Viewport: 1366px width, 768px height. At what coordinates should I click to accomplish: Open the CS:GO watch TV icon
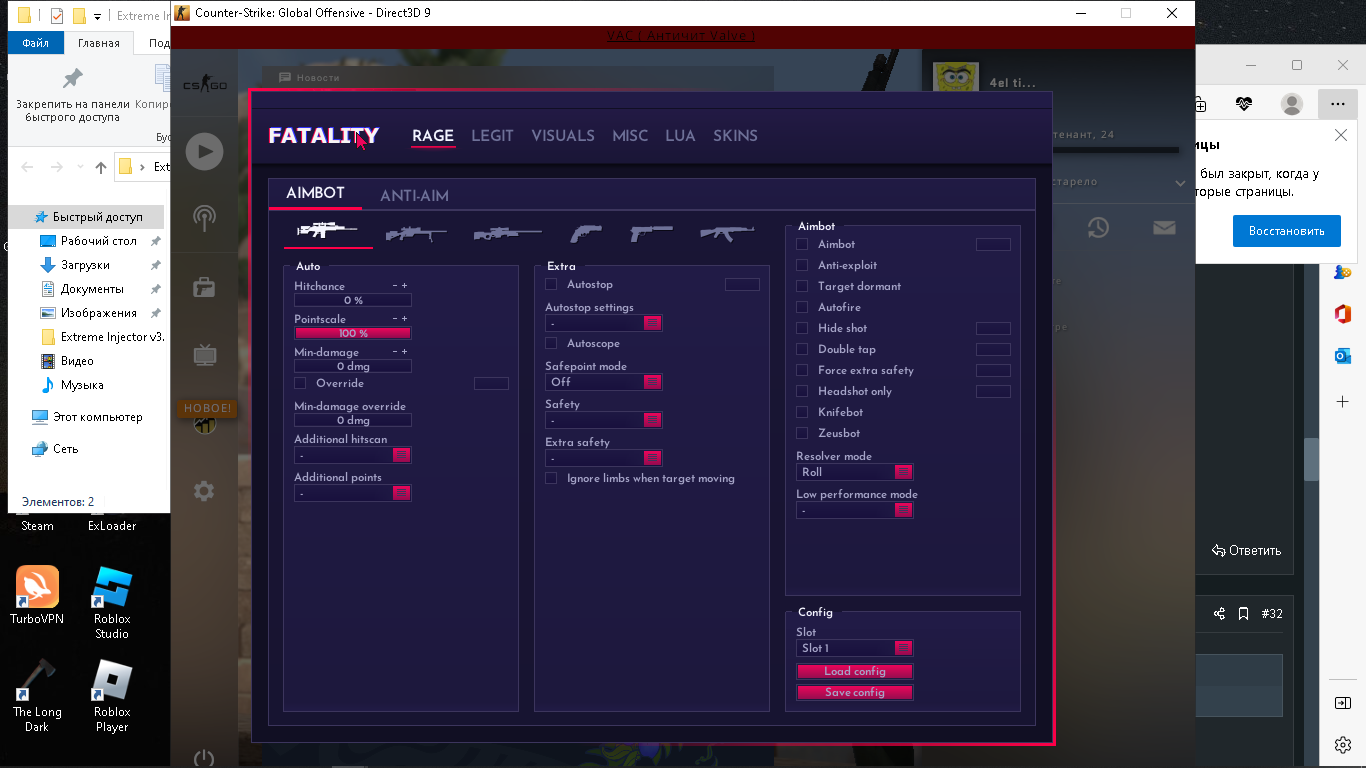[204, 354]
